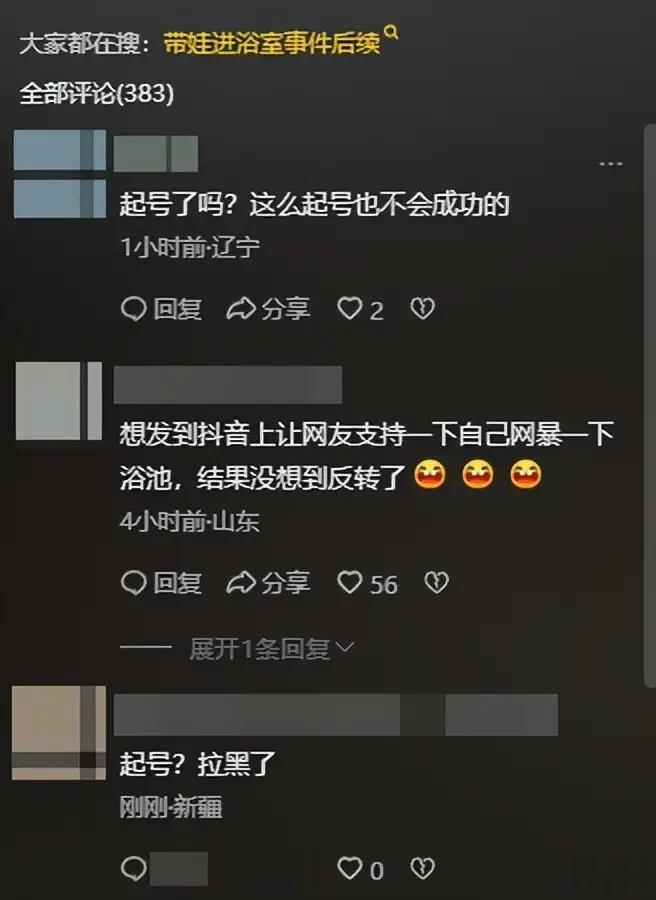656x900 pixels.
Task: Reply to the Liaoning comment
Action: (x=161, y=309)
